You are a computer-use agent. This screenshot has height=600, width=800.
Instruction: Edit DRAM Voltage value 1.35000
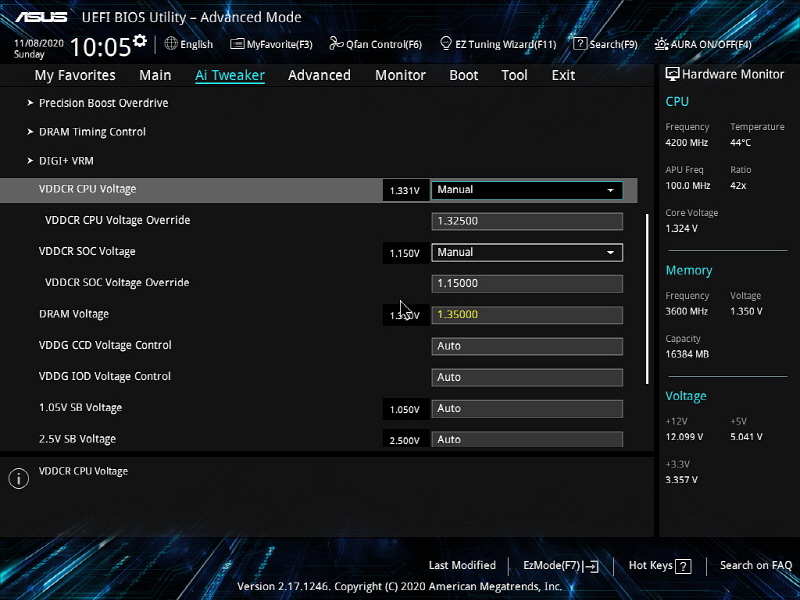527,315
